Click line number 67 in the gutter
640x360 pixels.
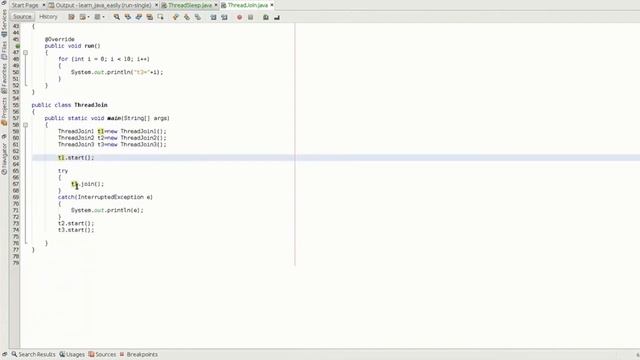tap(16, 184)
